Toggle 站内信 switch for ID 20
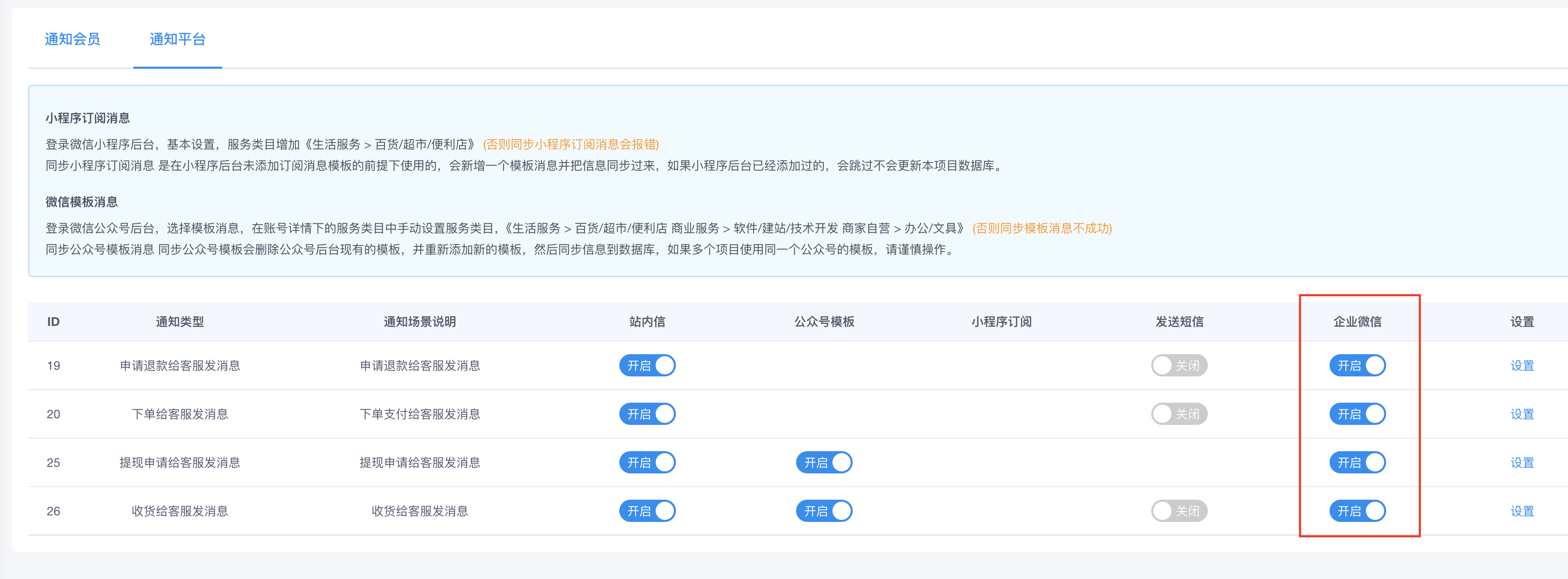The height and width of the screenshot is (579, 1568). 647,414
